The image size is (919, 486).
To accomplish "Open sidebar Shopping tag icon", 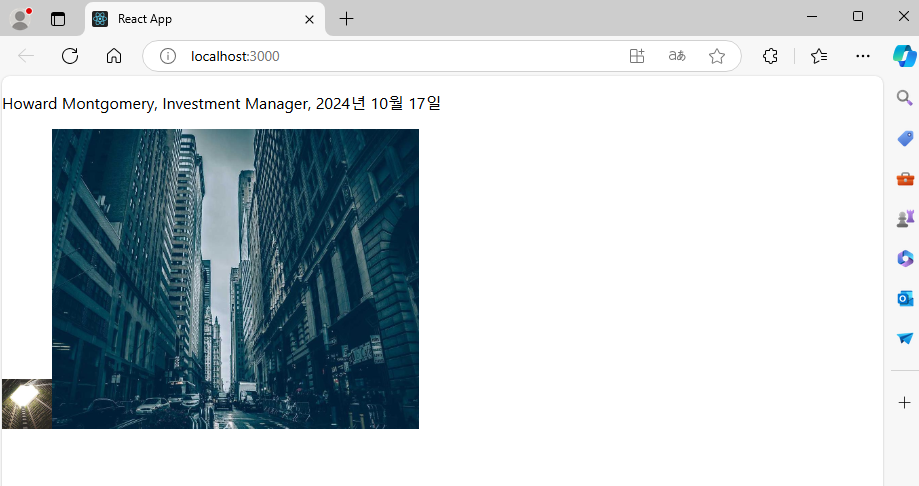I will click(904, 138).
